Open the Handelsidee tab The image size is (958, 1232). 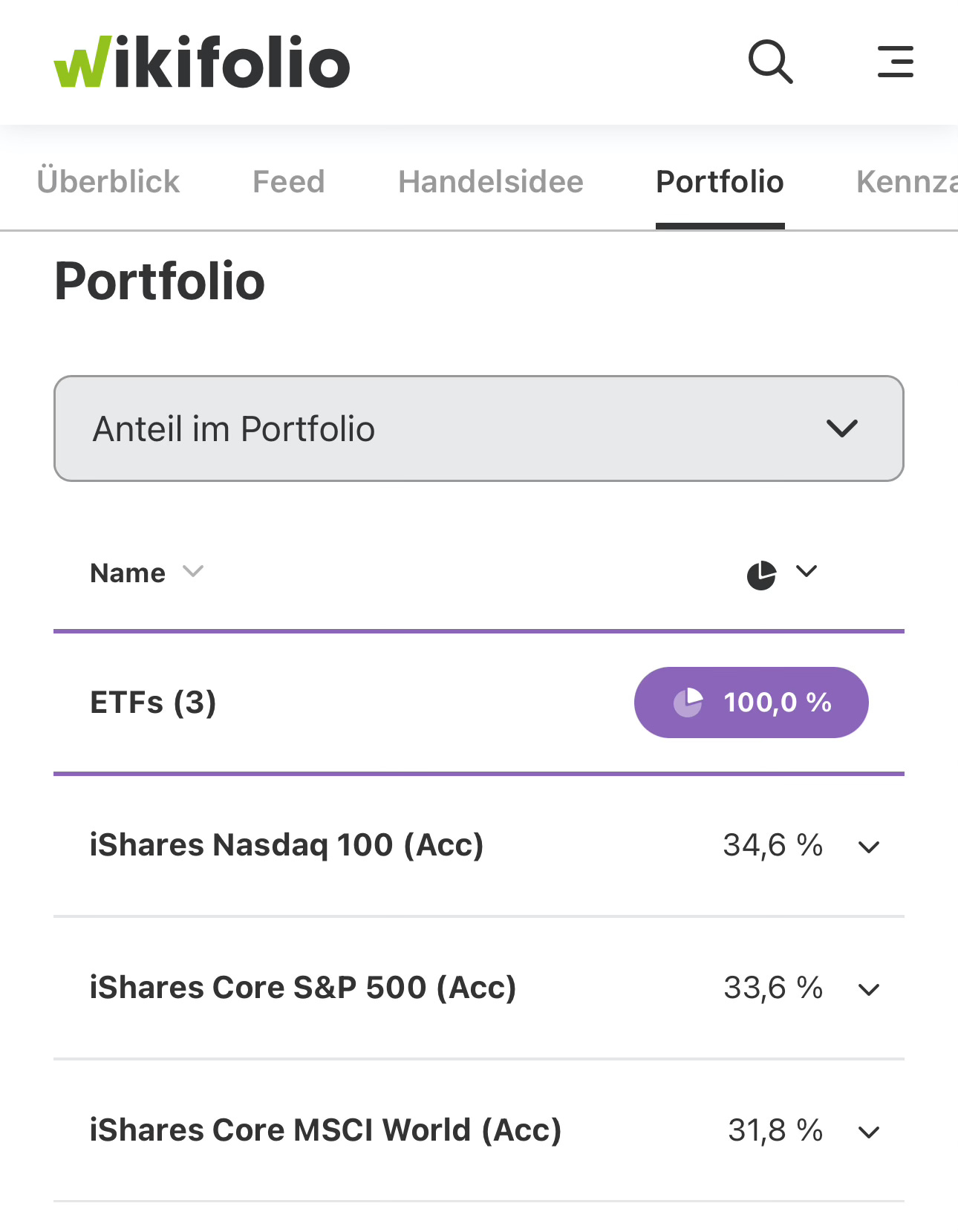[491, 182]
